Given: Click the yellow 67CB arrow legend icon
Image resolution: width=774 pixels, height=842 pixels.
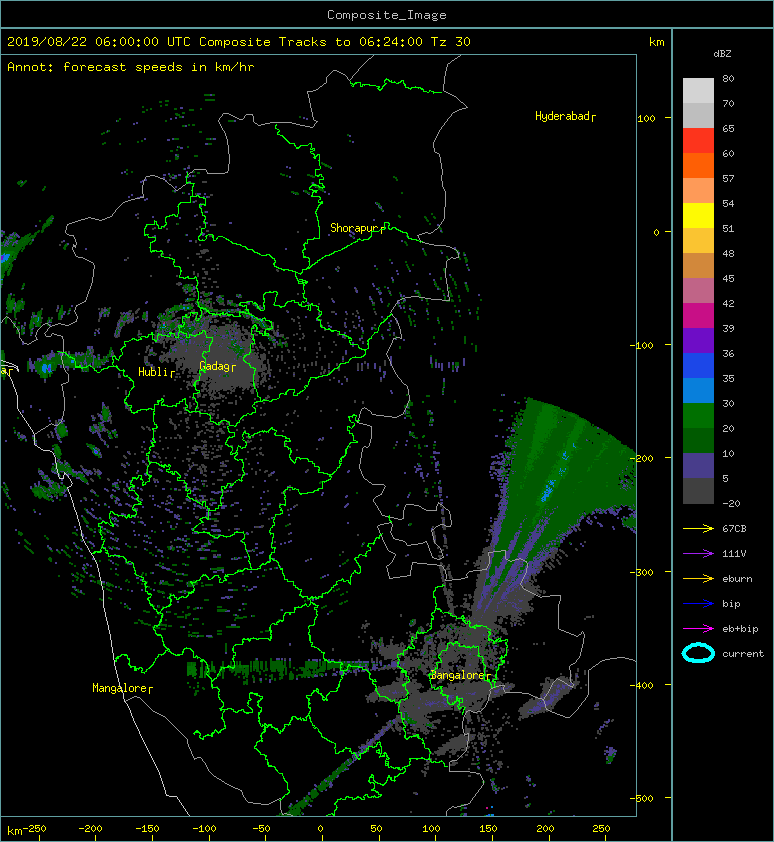Looking at the screenshot, I should 698,529.
